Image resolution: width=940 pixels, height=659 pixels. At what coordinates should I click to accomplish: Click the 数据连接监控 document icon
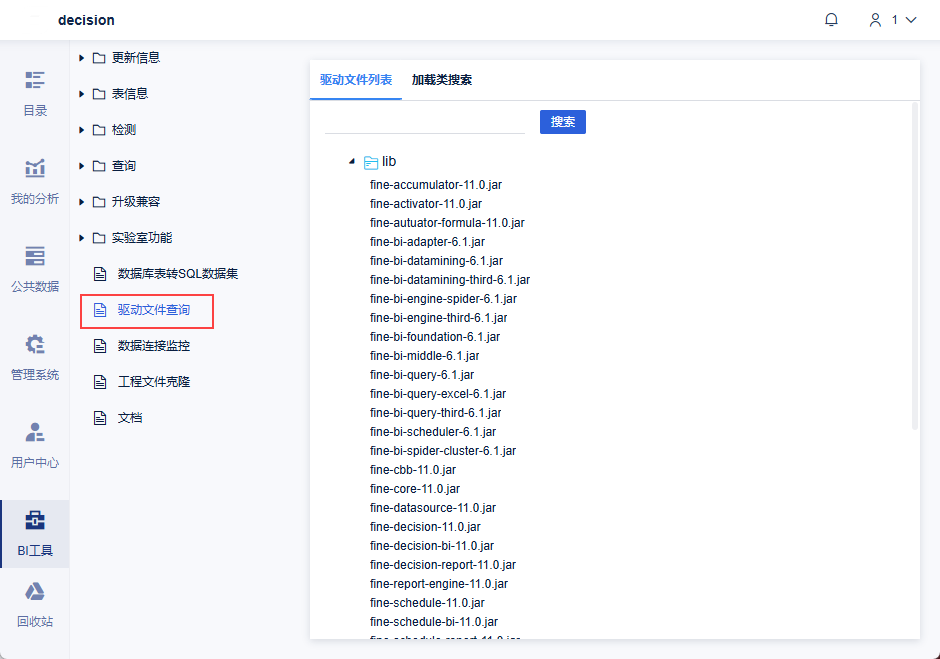point(100,346)
